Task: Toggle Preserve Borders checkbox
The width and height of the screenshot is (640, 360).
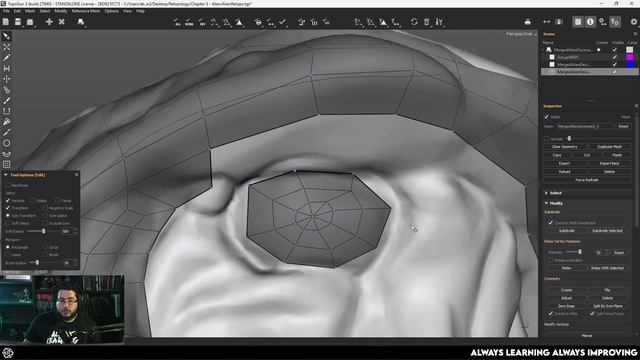Action: (551, 260)
